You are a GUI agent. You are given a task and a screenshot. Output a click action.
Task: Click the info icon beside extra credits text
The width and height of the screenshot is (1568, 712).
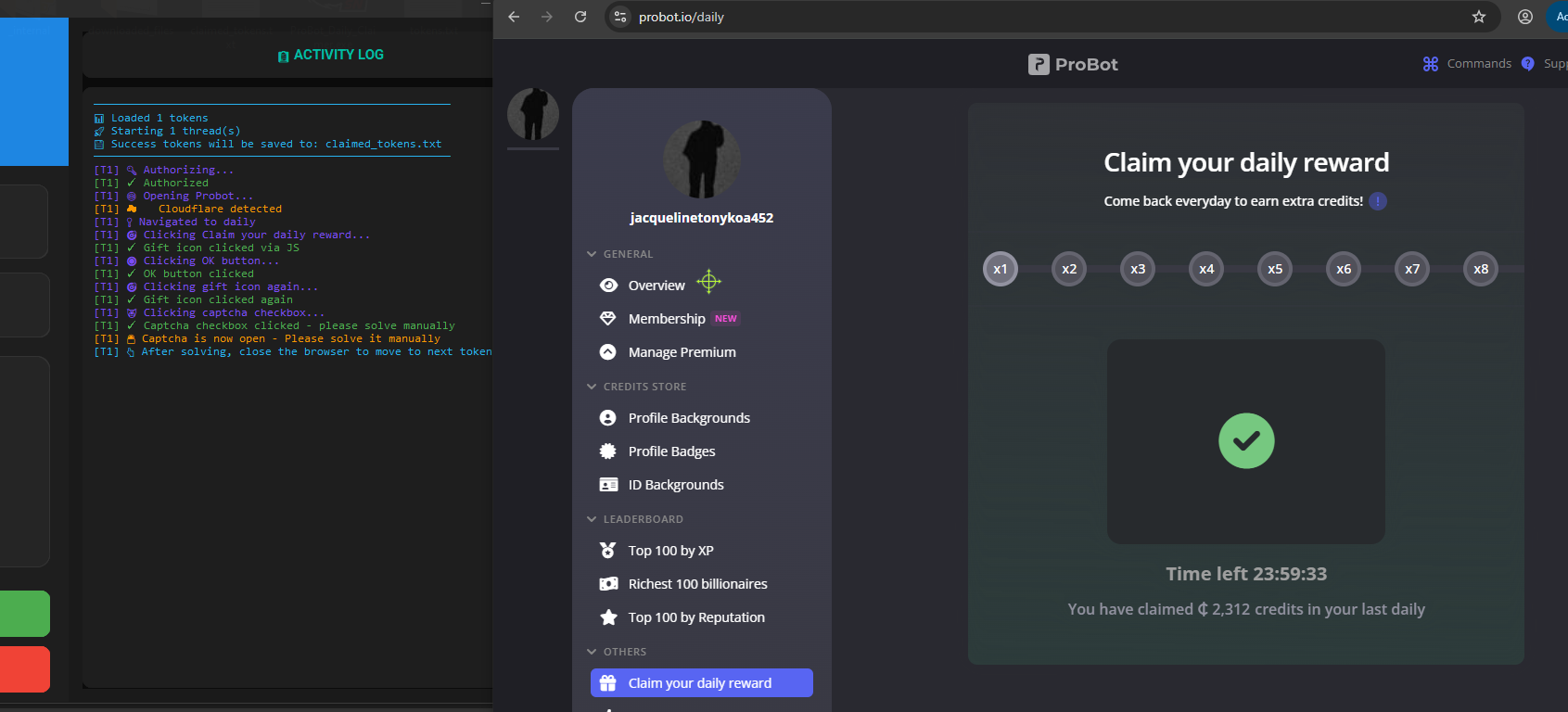pyautogui.click(x=1378, y=201)
